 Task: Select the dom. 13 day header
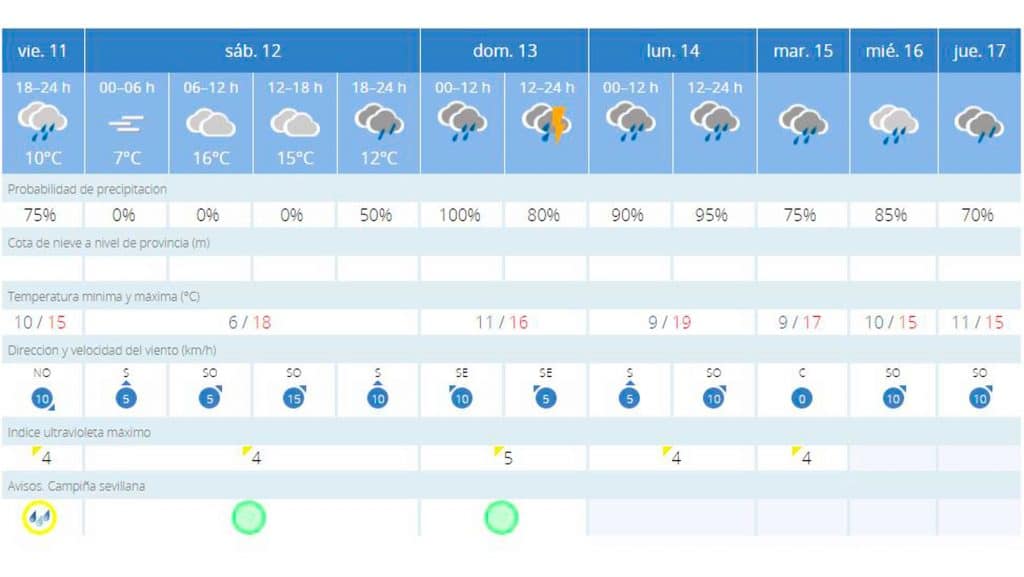point(505,51)
